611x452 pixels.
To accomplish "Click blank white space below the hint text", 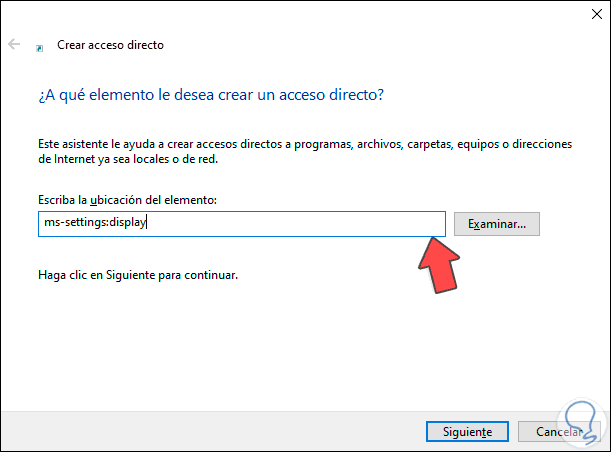I will [x=250, y=340].
